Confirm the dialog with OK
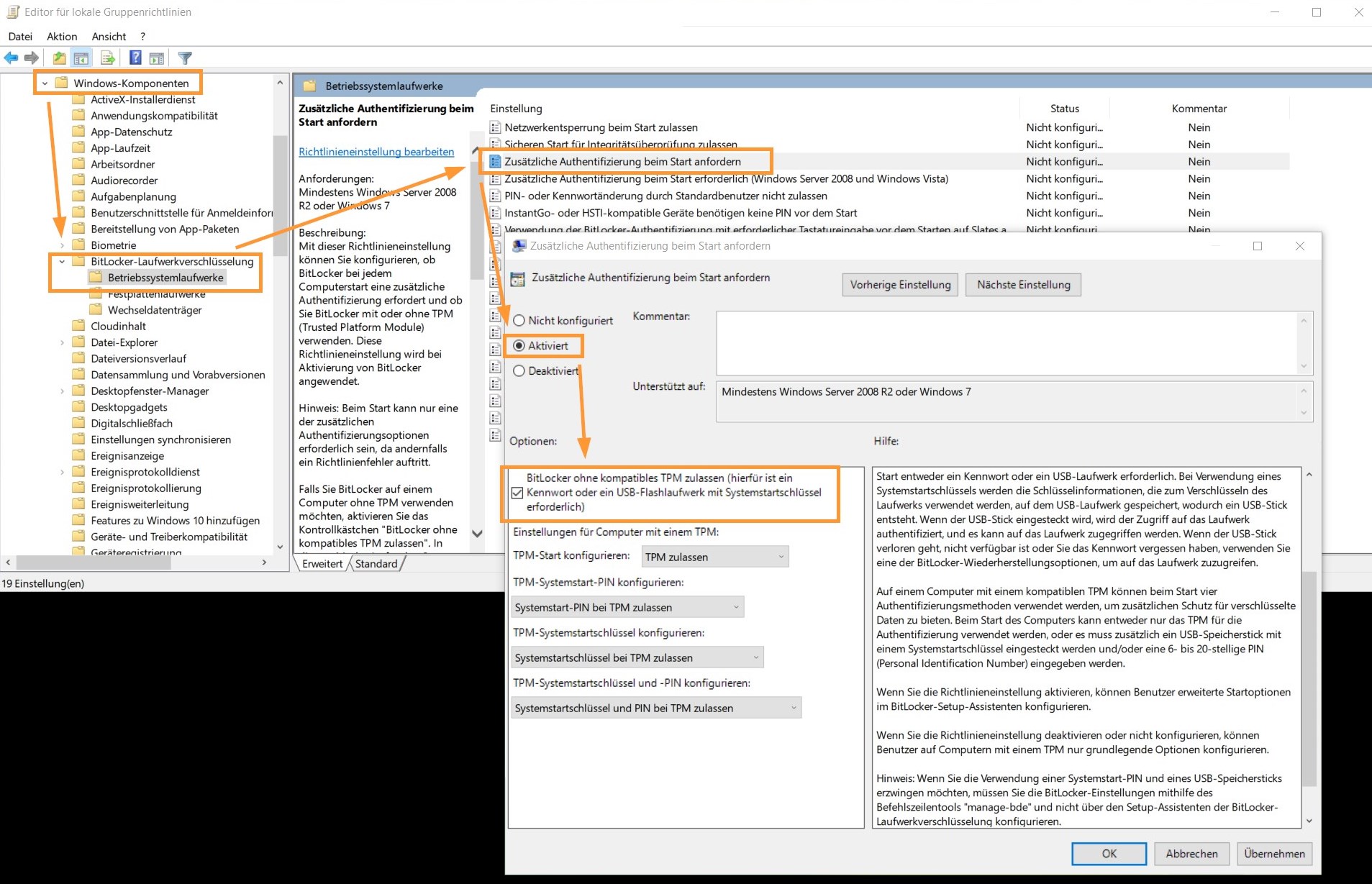 [x=1109, y=854]
